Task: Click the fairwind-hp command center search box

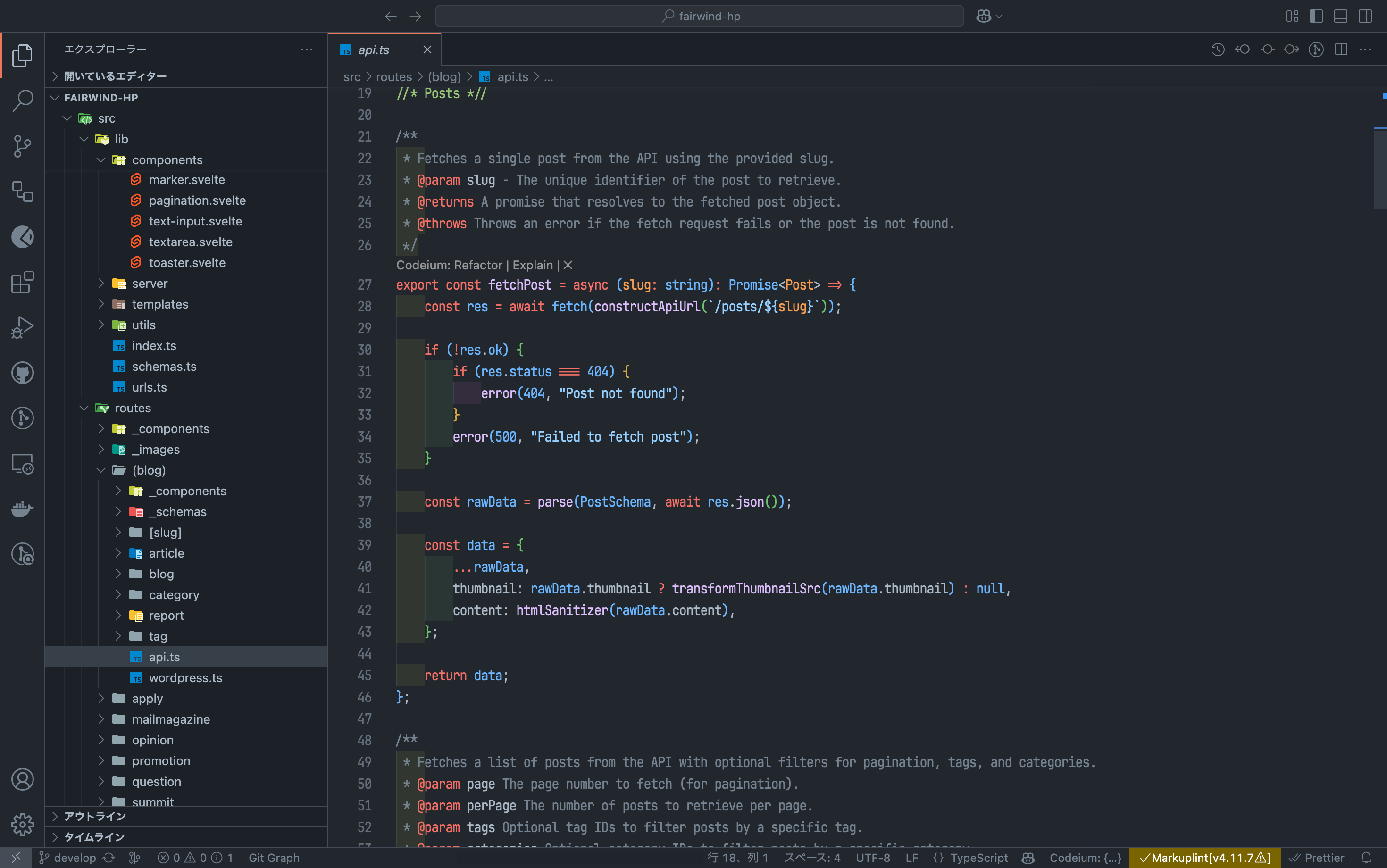Action: [x=699, y=16]
